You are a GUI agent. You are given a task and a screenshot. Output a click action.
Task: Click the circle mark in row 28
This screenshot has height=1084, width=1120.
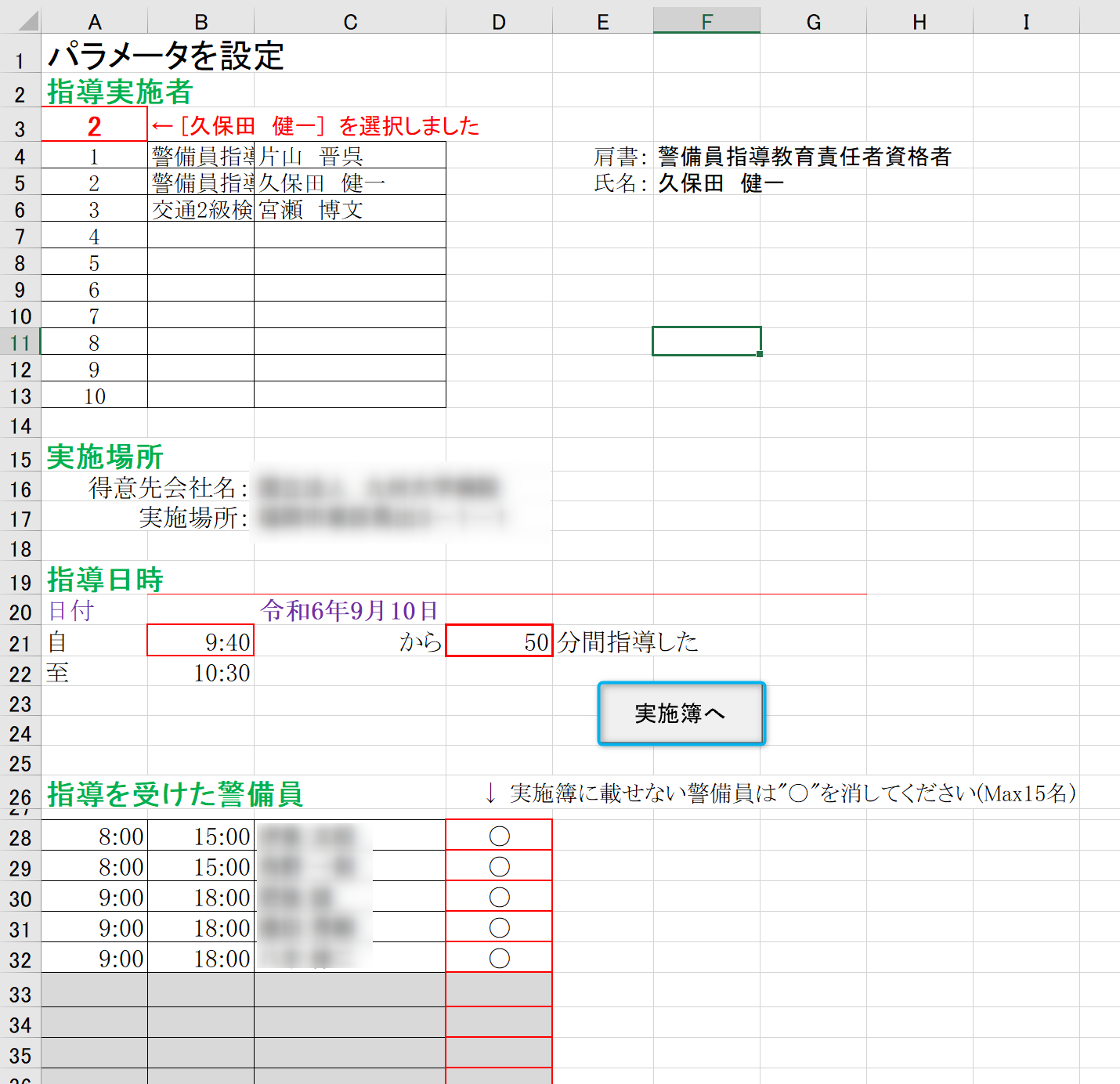coord(499,836)
